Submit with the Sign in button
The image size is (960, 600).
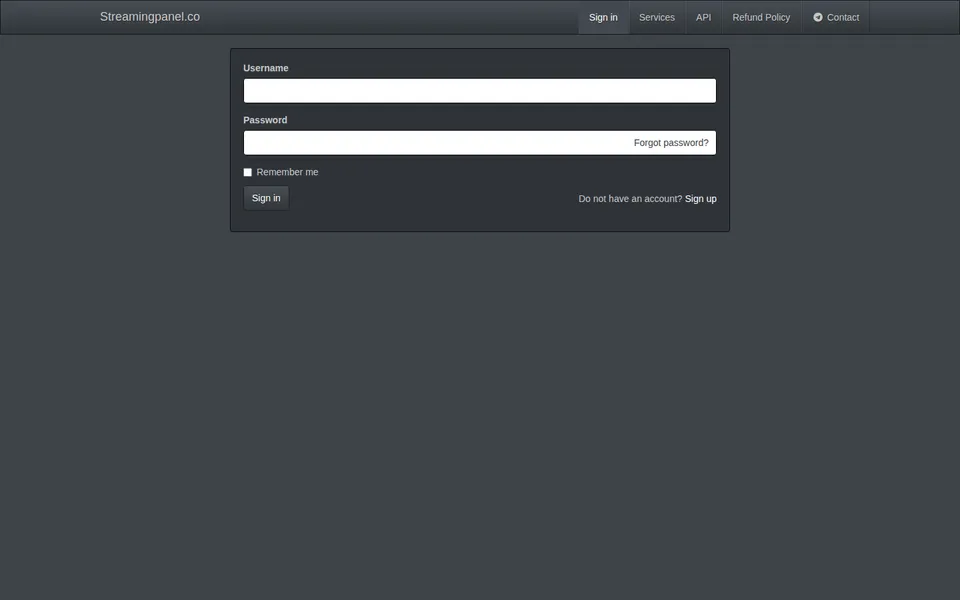coord(266,198)
